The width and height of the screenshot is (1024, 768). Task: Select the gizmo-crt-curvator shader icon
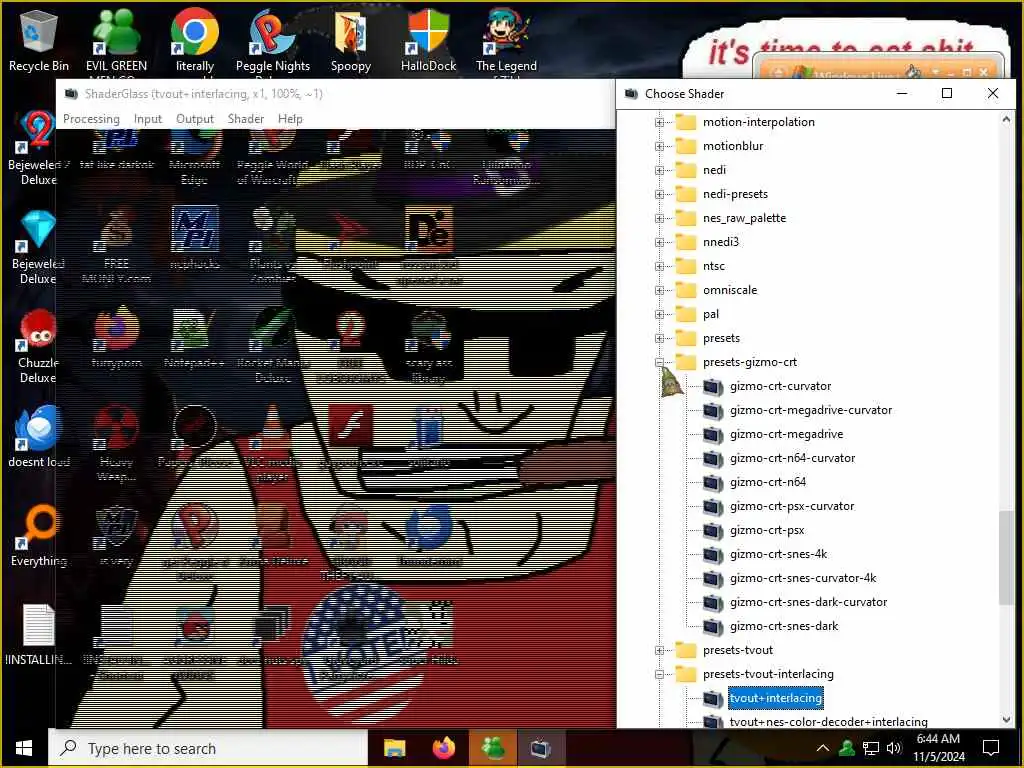pyautogui.click(x=712, y=387)
